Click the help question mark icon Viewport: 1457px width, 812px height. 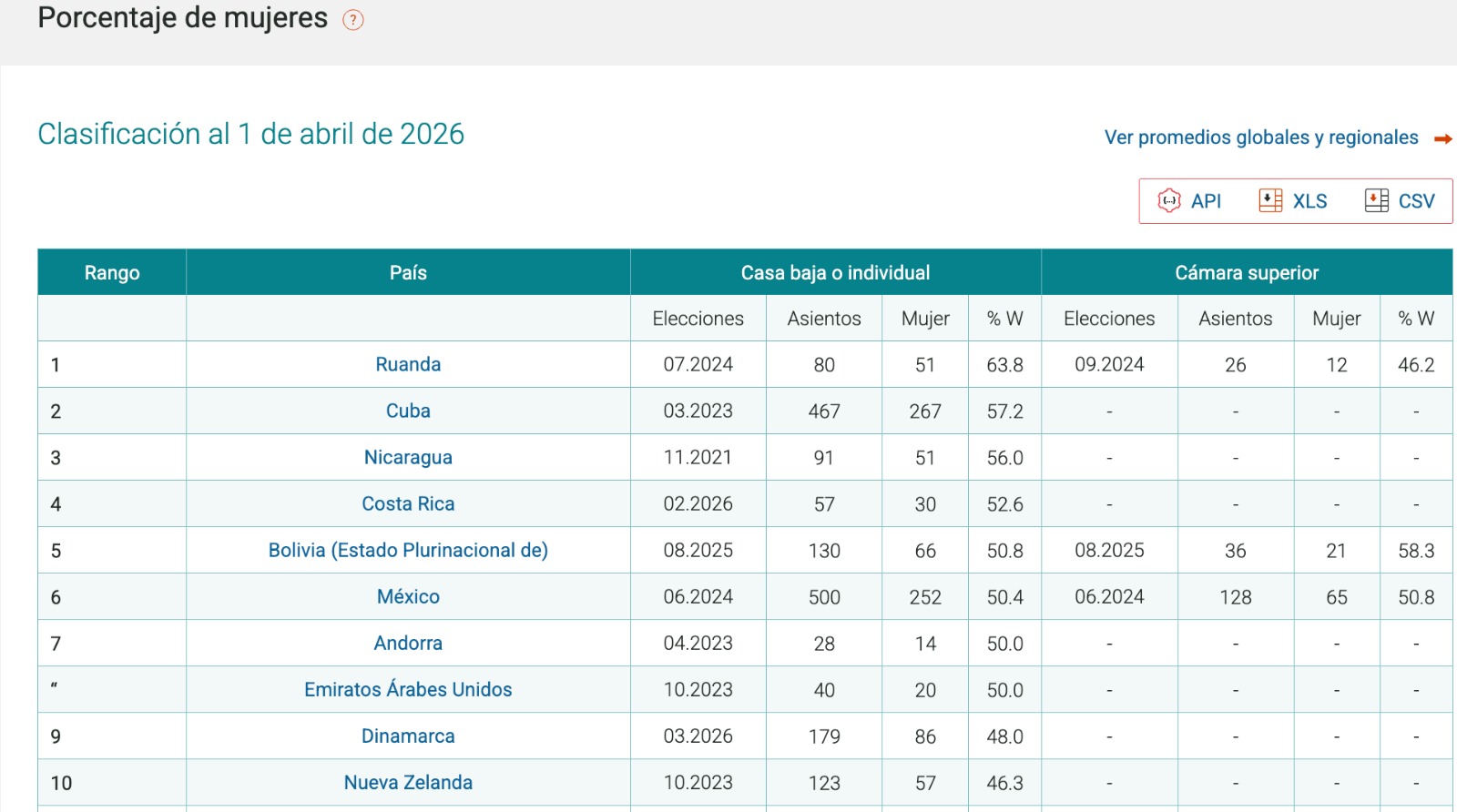pyautogui.click(x=352, y=20)
